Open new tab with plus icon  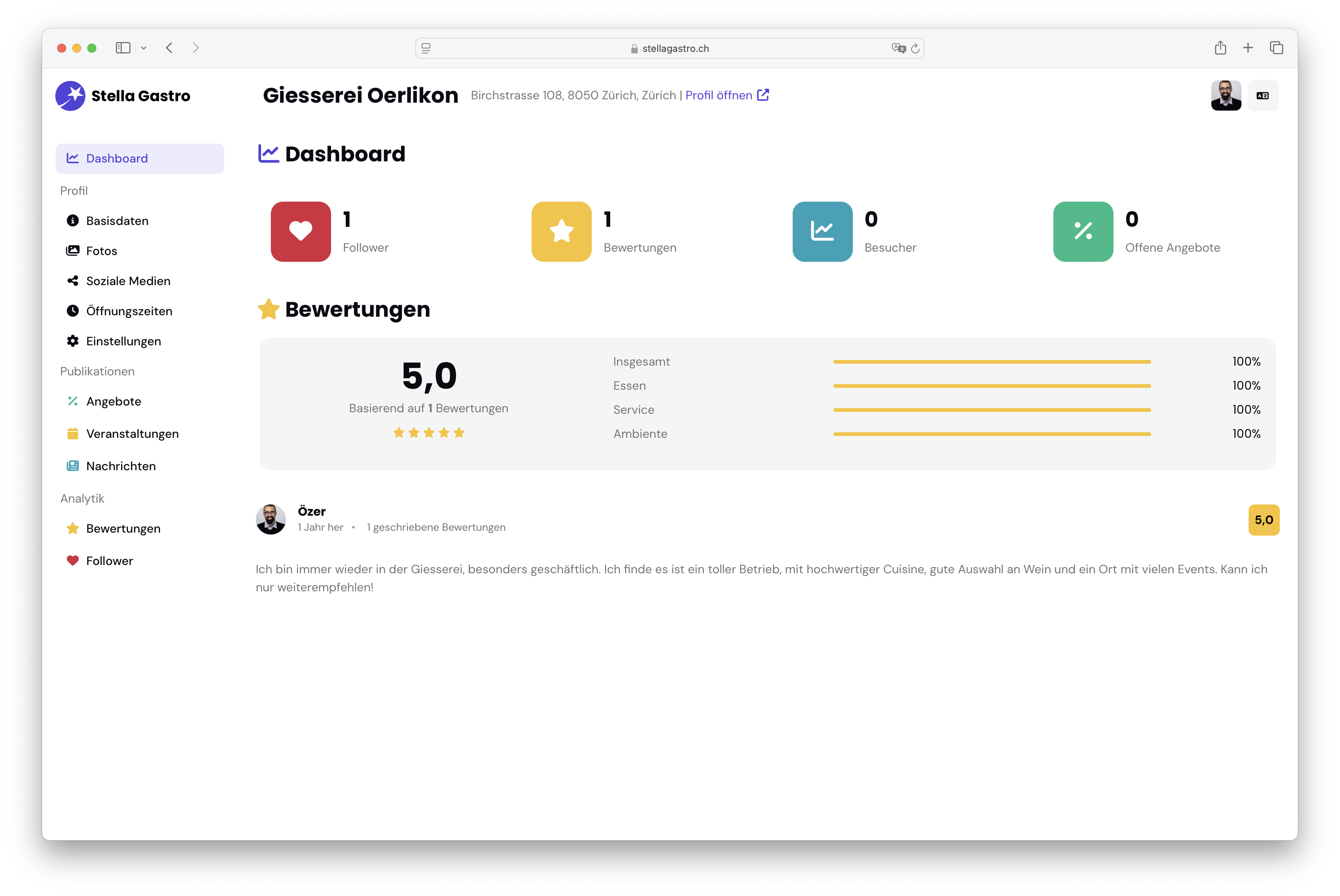[1248, 48]
